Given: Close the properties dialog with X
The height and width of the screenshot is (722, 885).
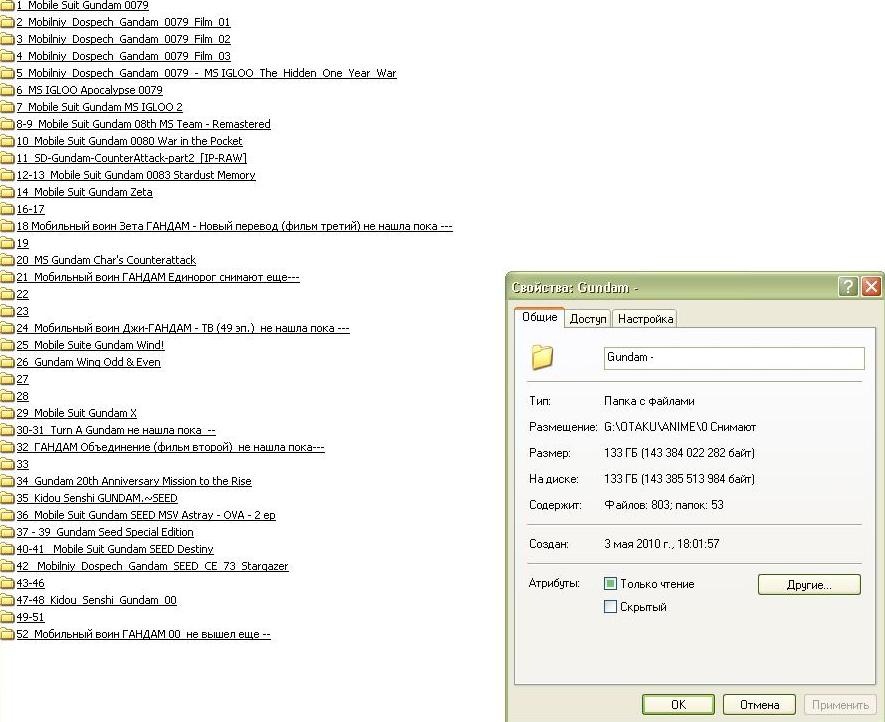Looking at the screenshot, I should 871,287.
